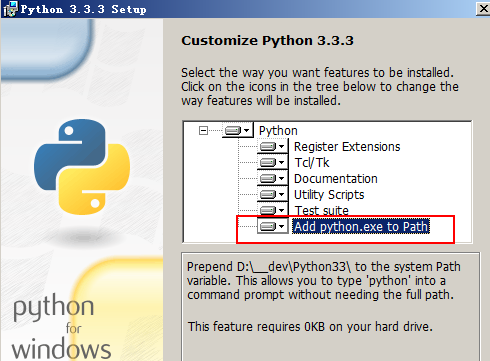Open install options for Utility Scripts

click(272, 194)
